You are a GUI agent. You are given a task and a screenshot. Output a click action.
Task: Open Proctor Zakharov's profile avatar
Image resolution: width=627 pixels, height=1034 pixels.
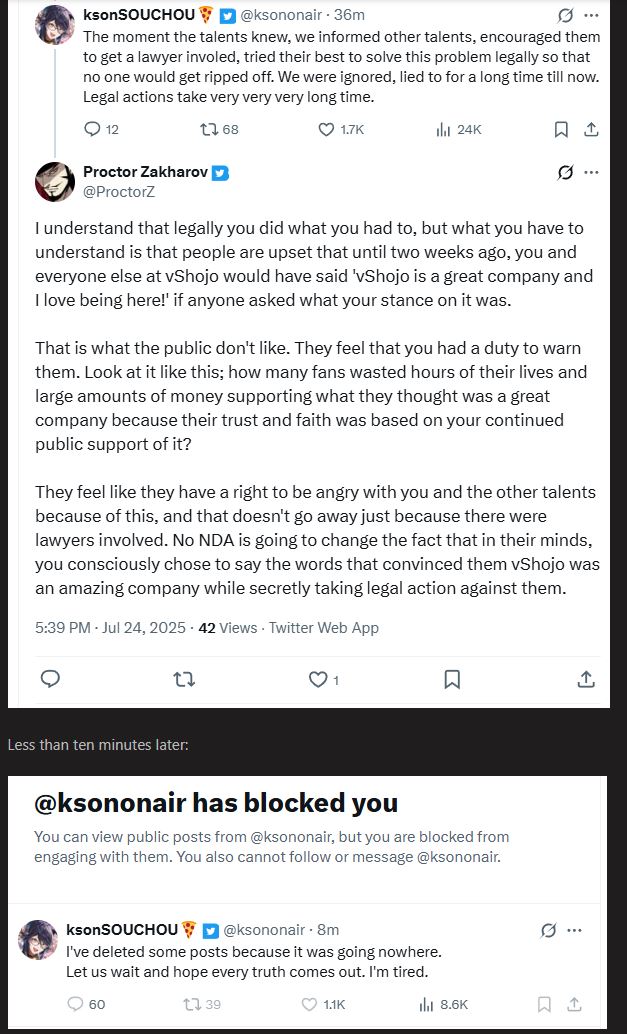(55, 181)
